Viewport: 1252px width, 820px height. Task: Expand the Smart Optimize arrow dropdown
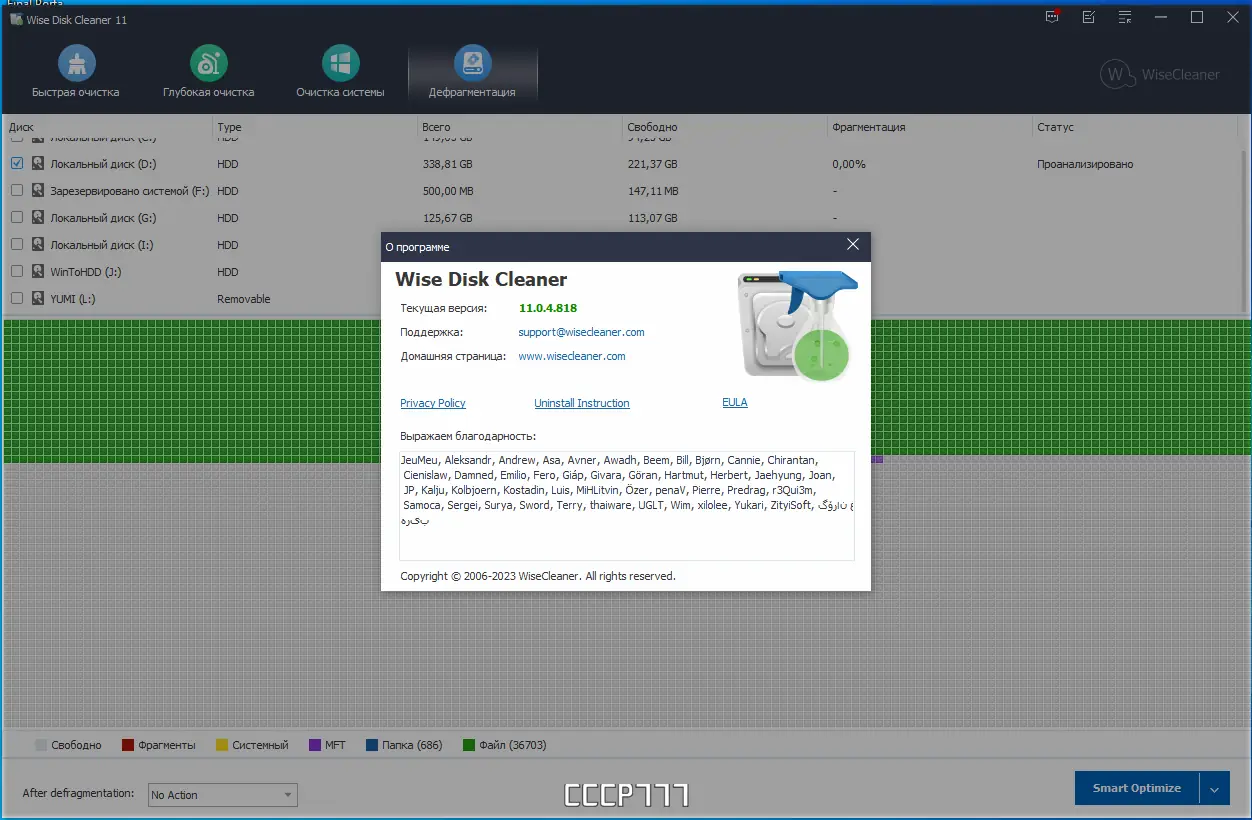pos(1214,788)
